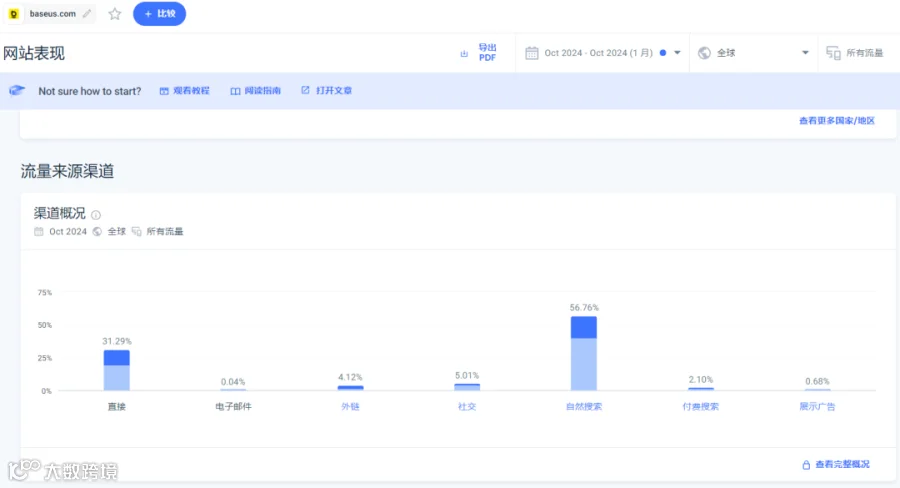Image resolution: width=900 pixels, height=488 pixels.
Task: Click the 流量来源渠道 heading
Action: 68,171
